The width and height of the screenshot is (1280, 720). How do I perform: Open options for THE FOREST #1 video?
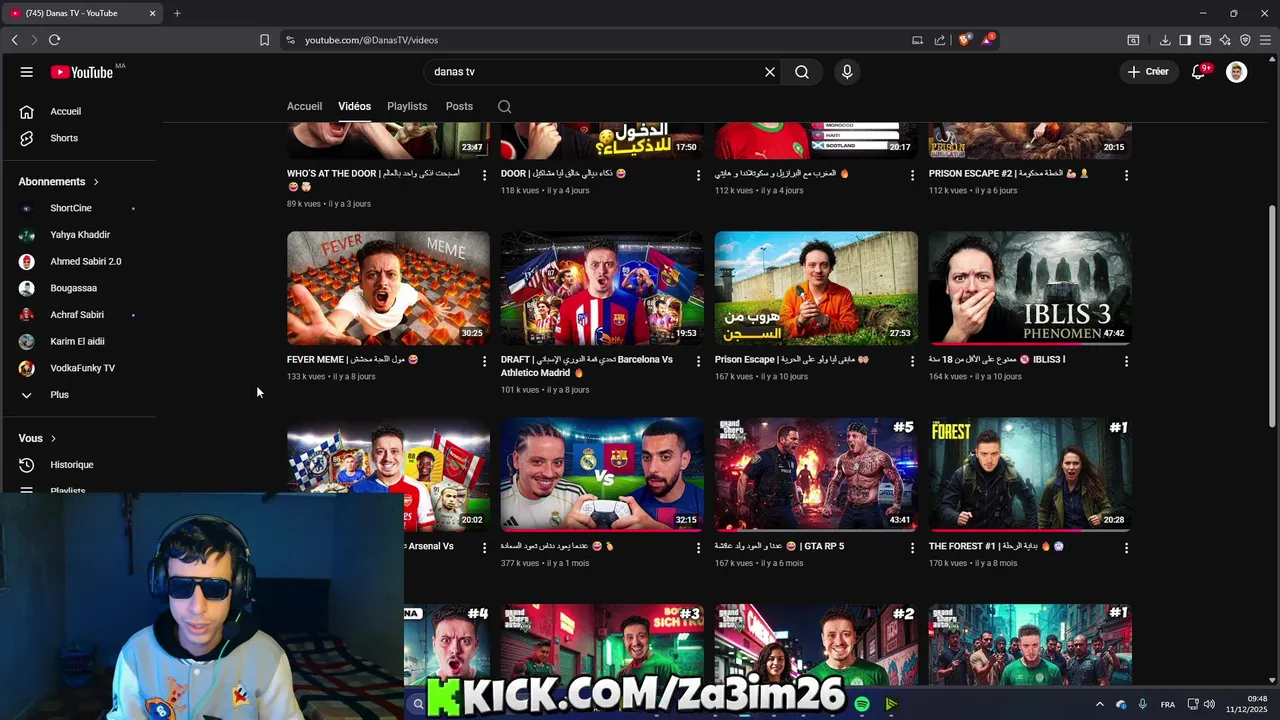pos(1126,548)
